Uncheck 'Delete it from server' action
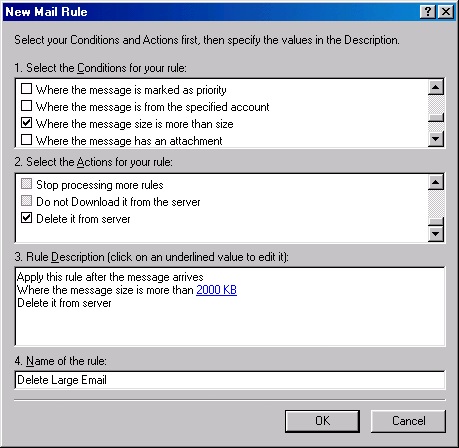Viewport: 459px width, 448px height. pos(27,218)
